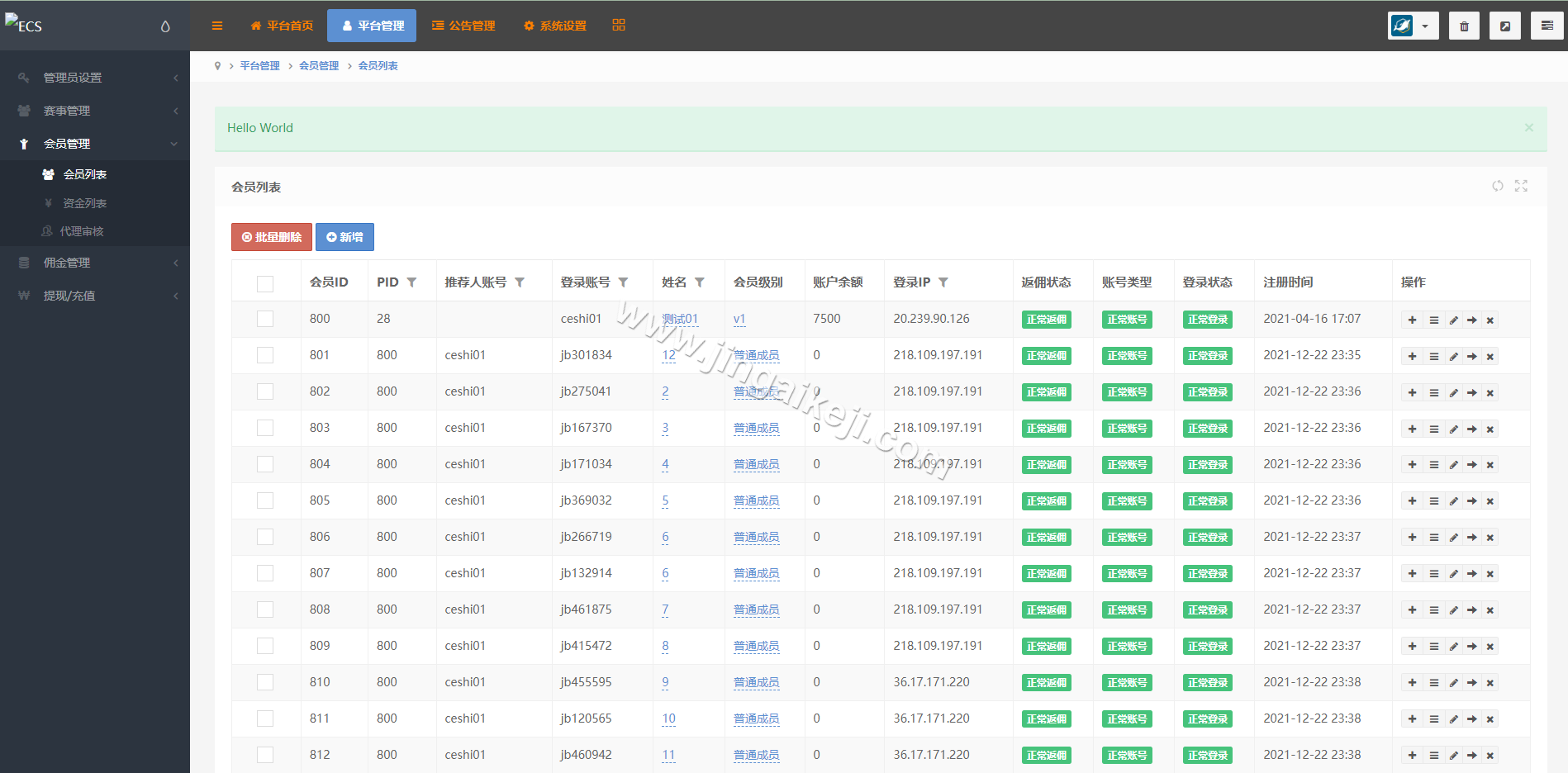The image size is (1568, 773).
Task: Switch to the 公告管理 menu tab
Action: pos(463,26)
